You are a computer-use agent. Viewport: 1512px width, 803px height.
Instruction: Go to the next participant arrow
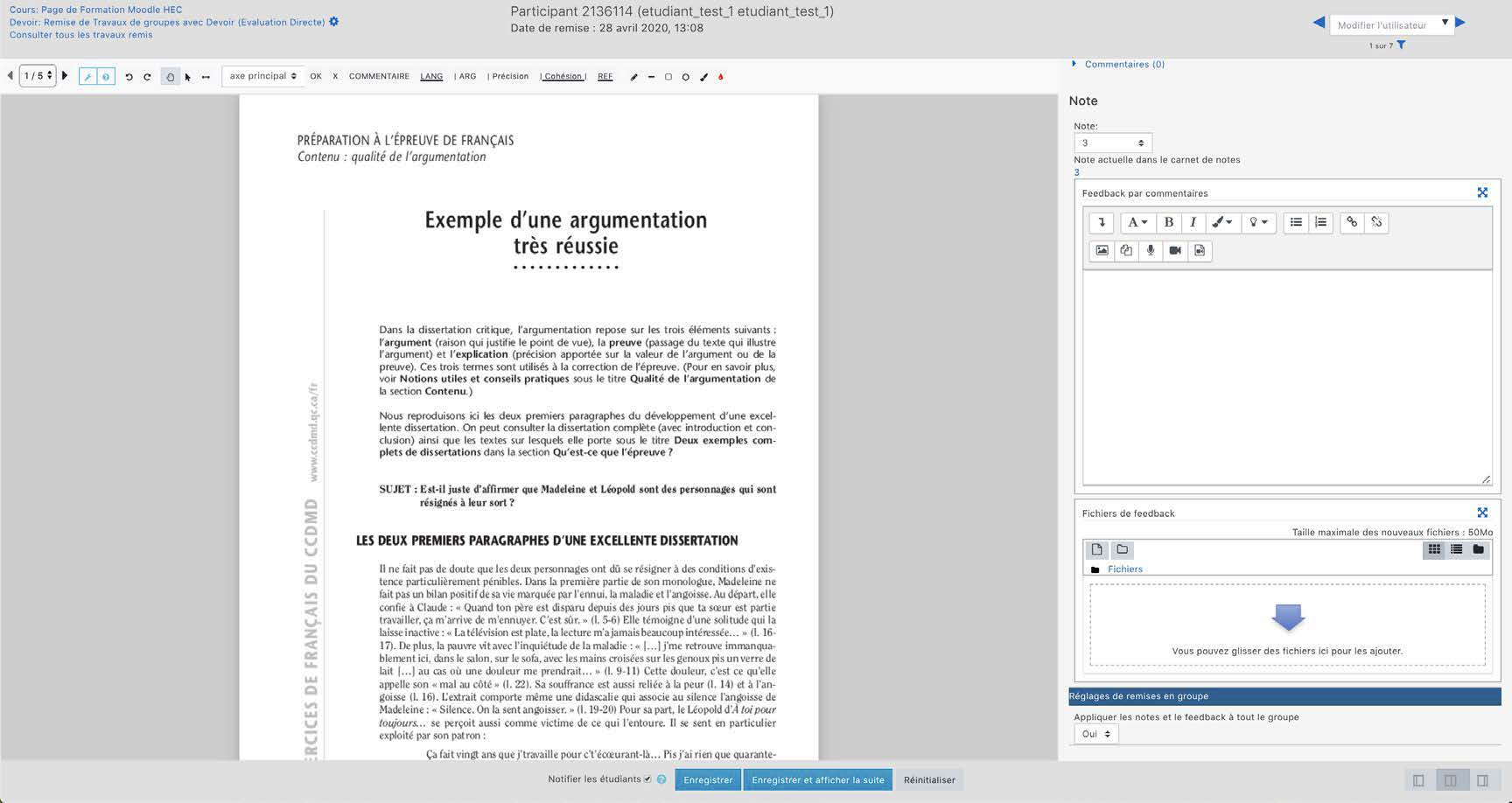[1460, 23]
